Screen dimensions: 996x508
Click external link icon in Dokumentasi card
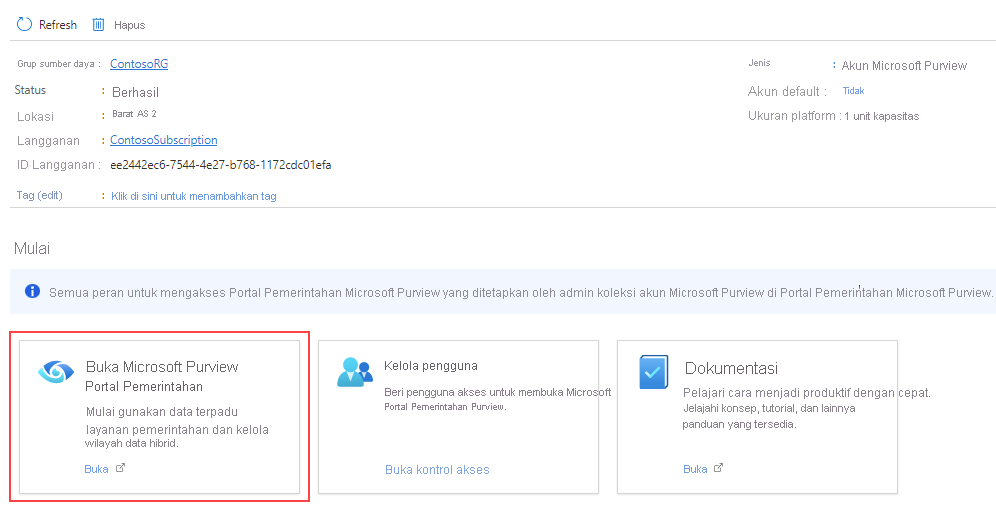tap(718, 468)
